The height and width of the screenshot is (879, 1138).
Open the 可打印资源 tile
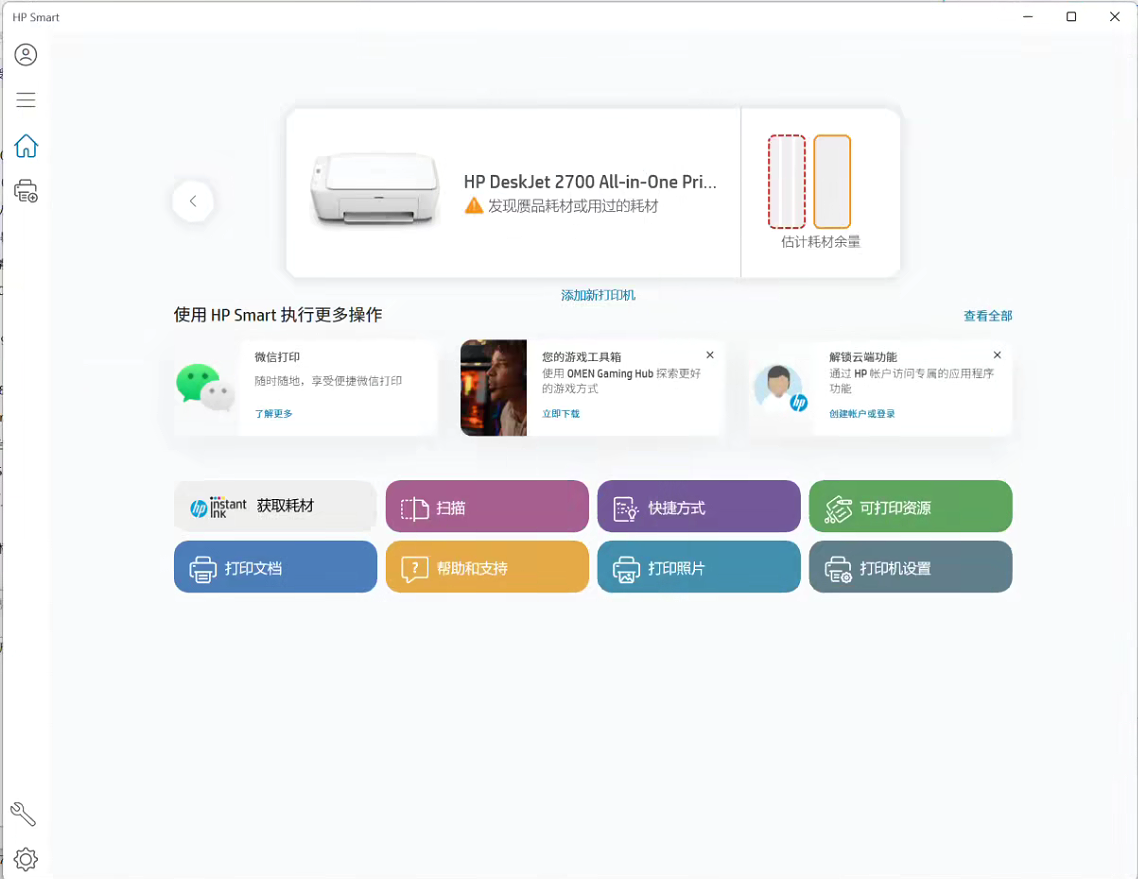(911, 506)
